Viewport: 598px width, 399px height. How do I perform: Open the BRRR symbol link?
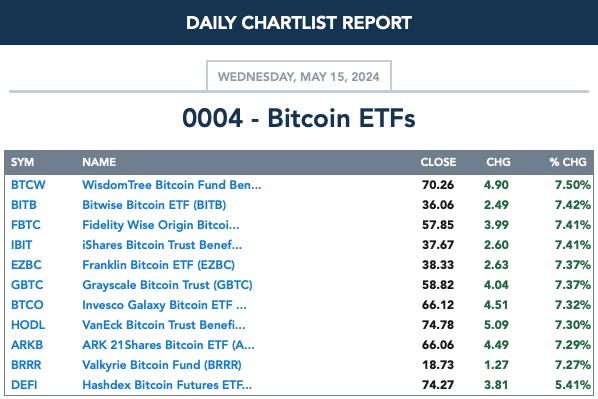26,365
